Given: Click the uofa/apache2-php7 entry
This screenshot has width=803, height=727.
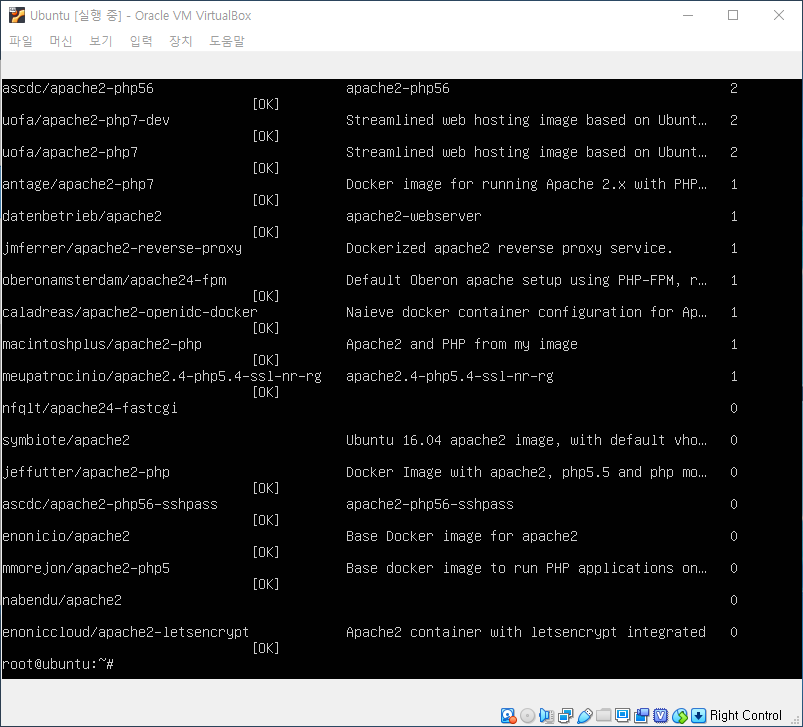Looking at the screenshot, I should tap(70, 152).
